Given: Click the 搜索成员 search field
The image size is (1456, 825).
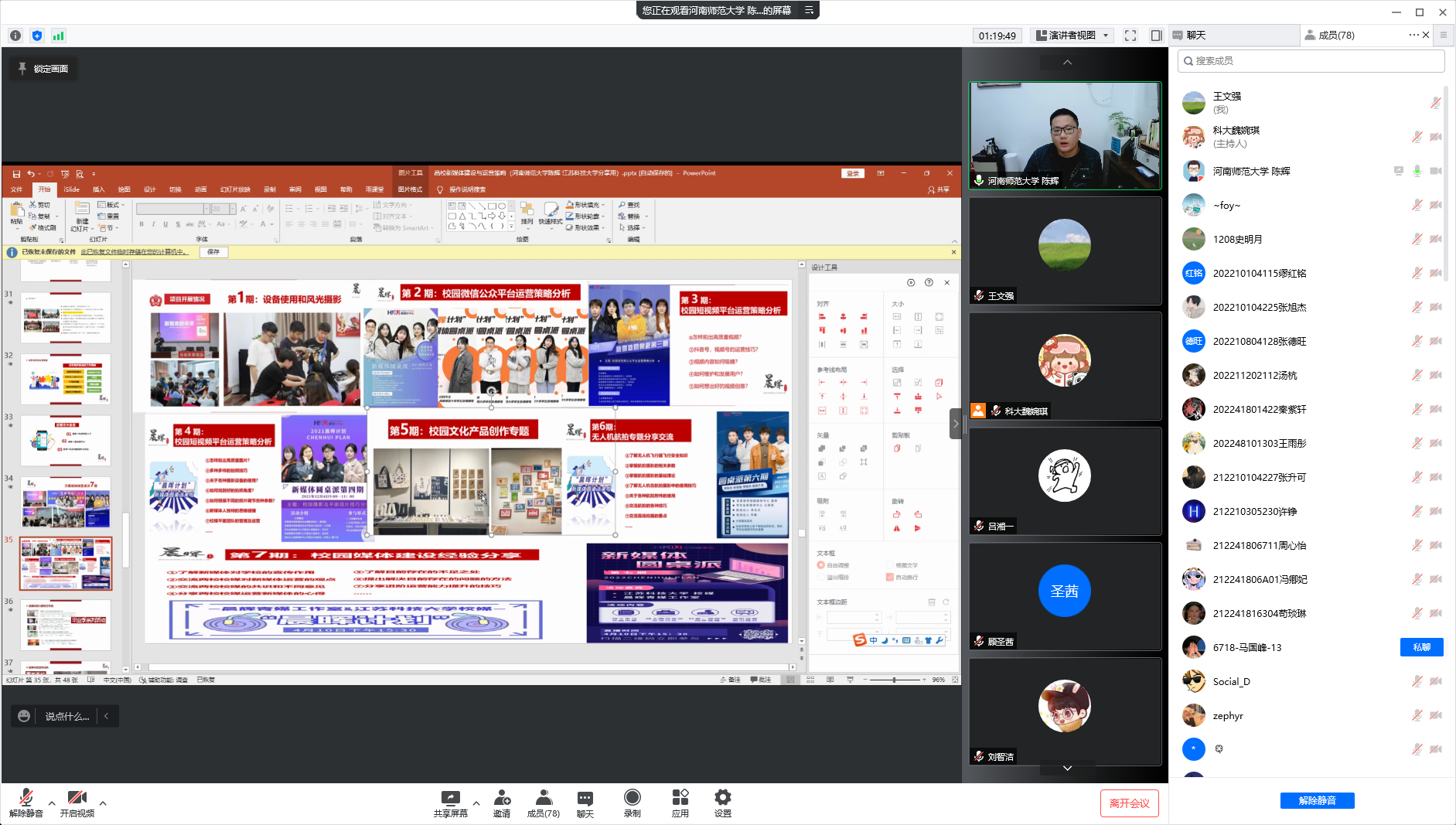Looking at the screenshot, I should coord(1311,61).
